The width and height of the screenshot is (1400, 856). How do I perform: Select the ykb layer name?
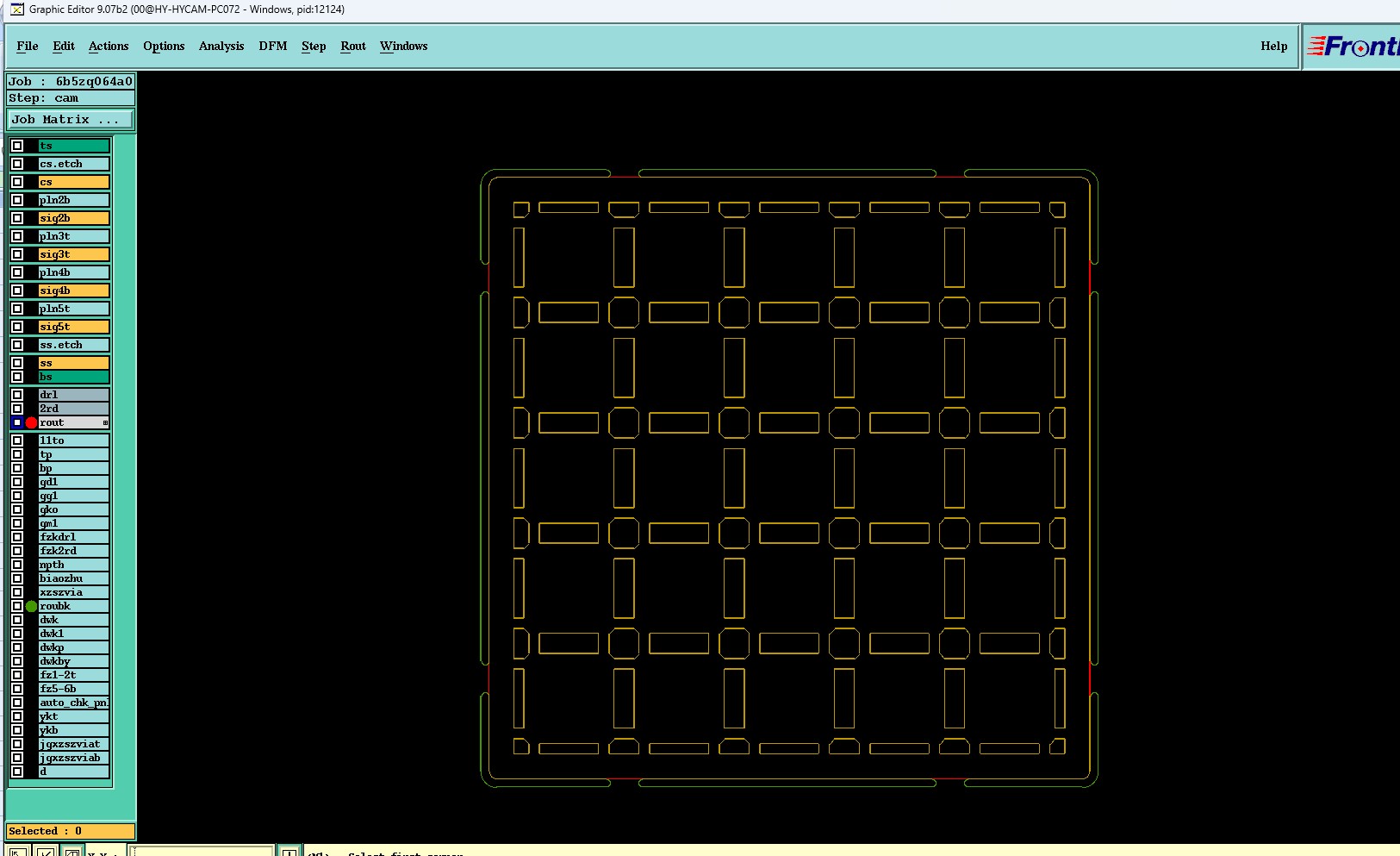74,730
